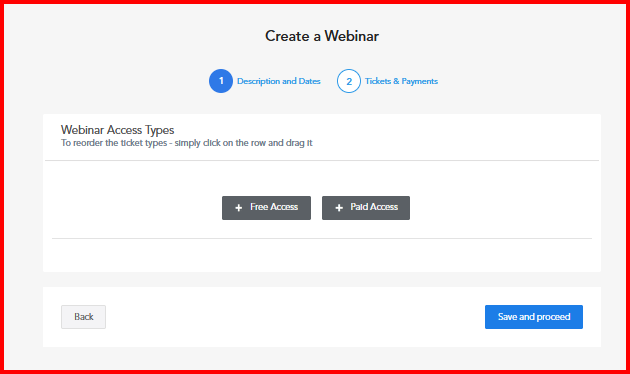
Task: Click the word Payments in step 2 label
Action: click(419, 81)
